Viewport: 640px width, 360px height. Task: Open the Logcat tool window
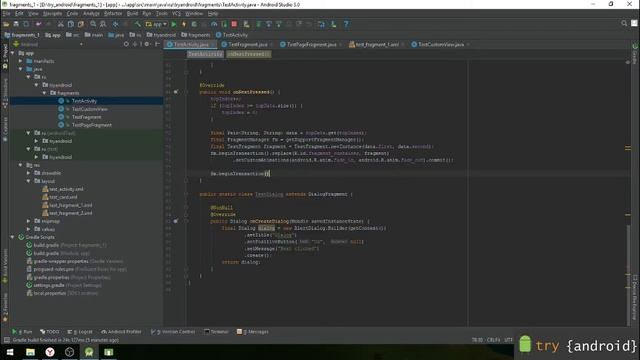[80, 332]
